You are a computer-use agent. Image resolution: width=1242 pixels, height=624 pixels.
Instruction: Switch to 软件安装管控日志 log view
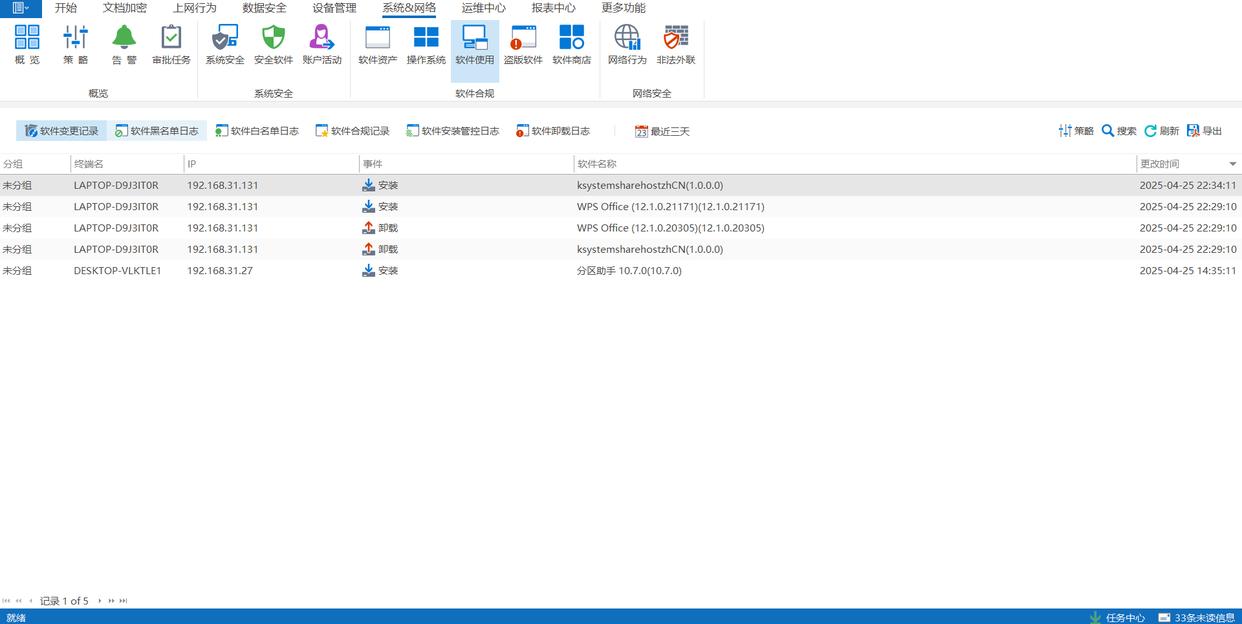coord(452,131)
